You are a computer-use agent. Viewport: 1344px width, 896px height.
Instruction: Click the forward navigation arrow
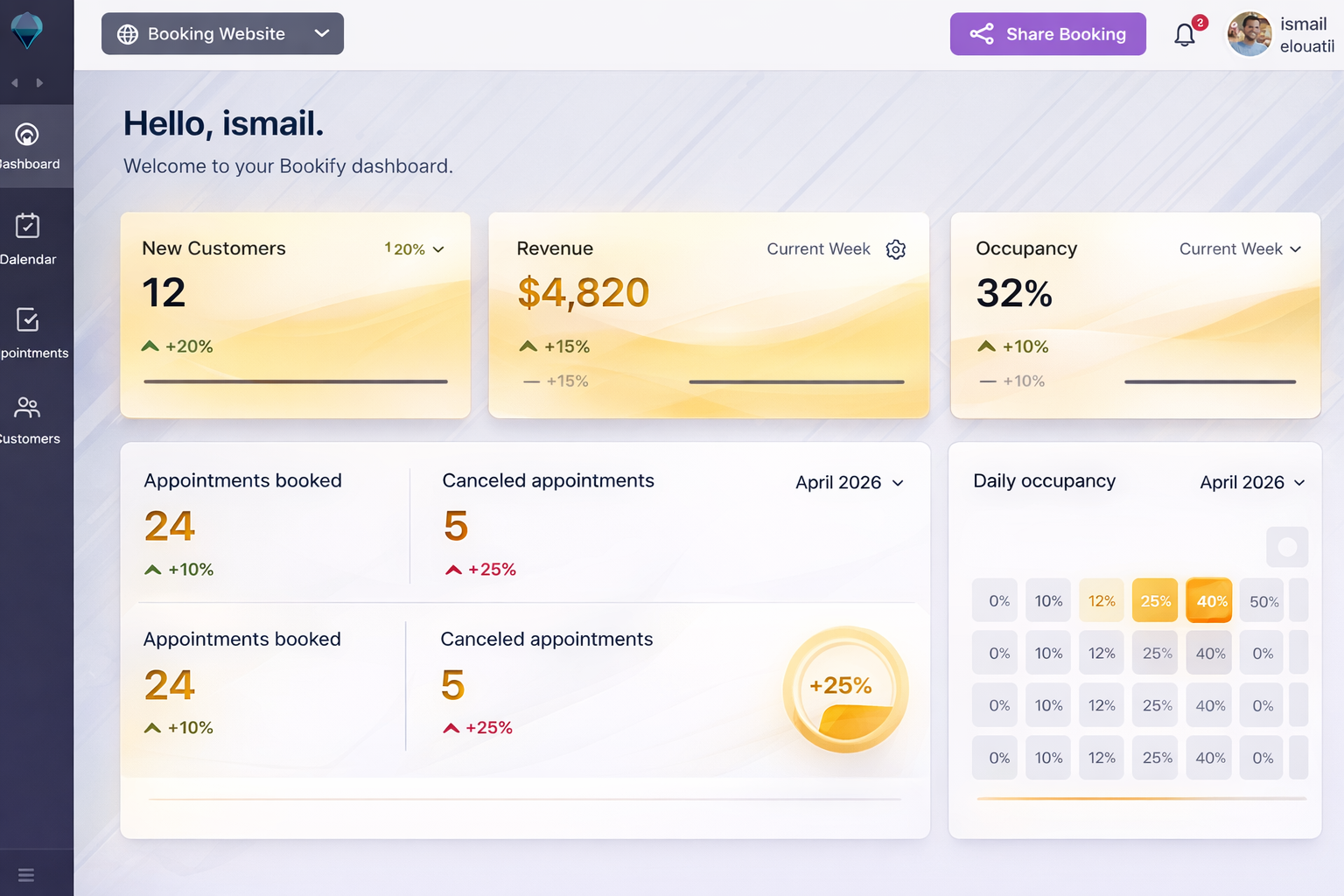[x=40, y=82]
